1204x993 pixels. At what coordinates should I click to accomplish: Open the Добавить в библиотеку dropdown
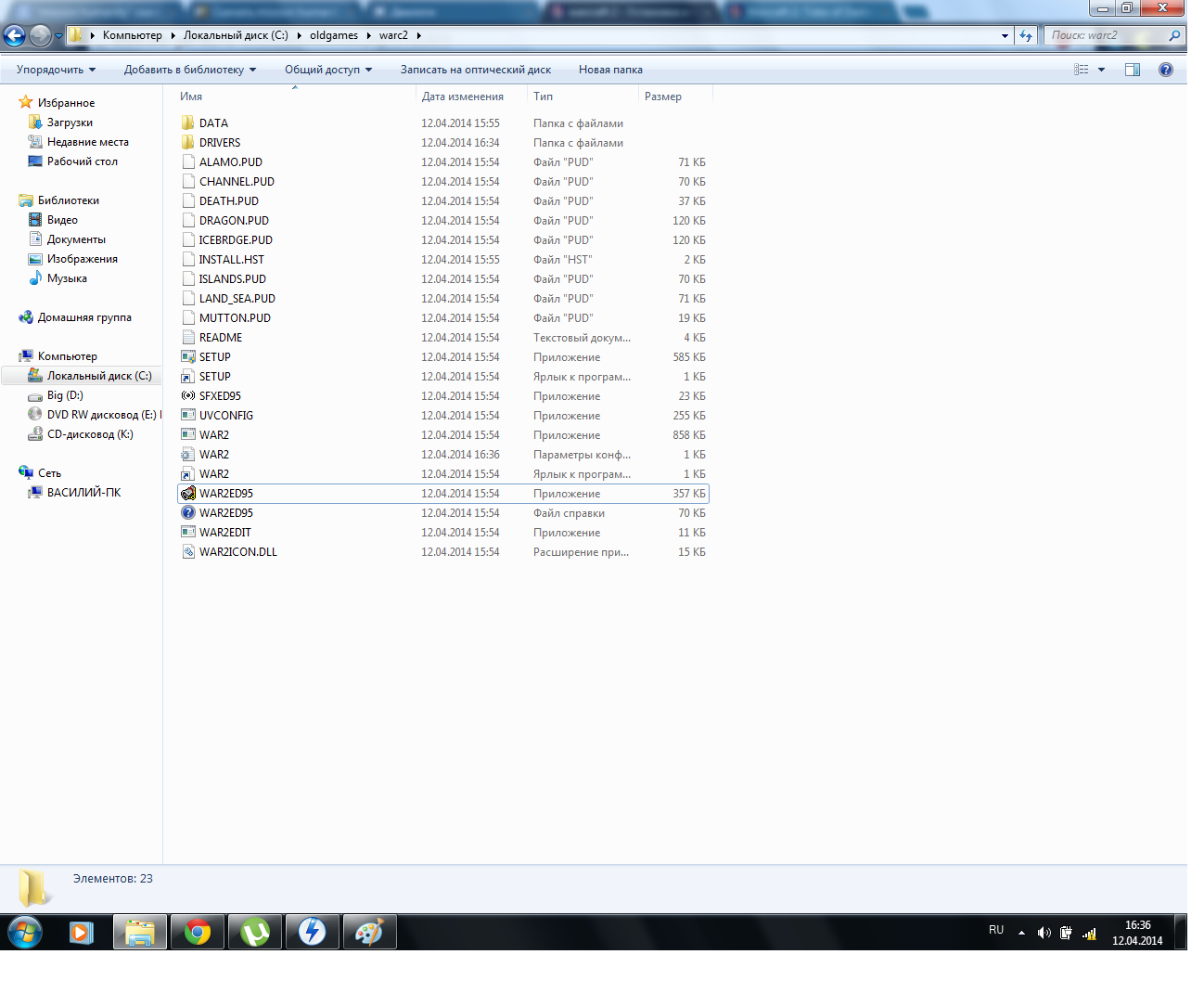click(x=190, y=70)
